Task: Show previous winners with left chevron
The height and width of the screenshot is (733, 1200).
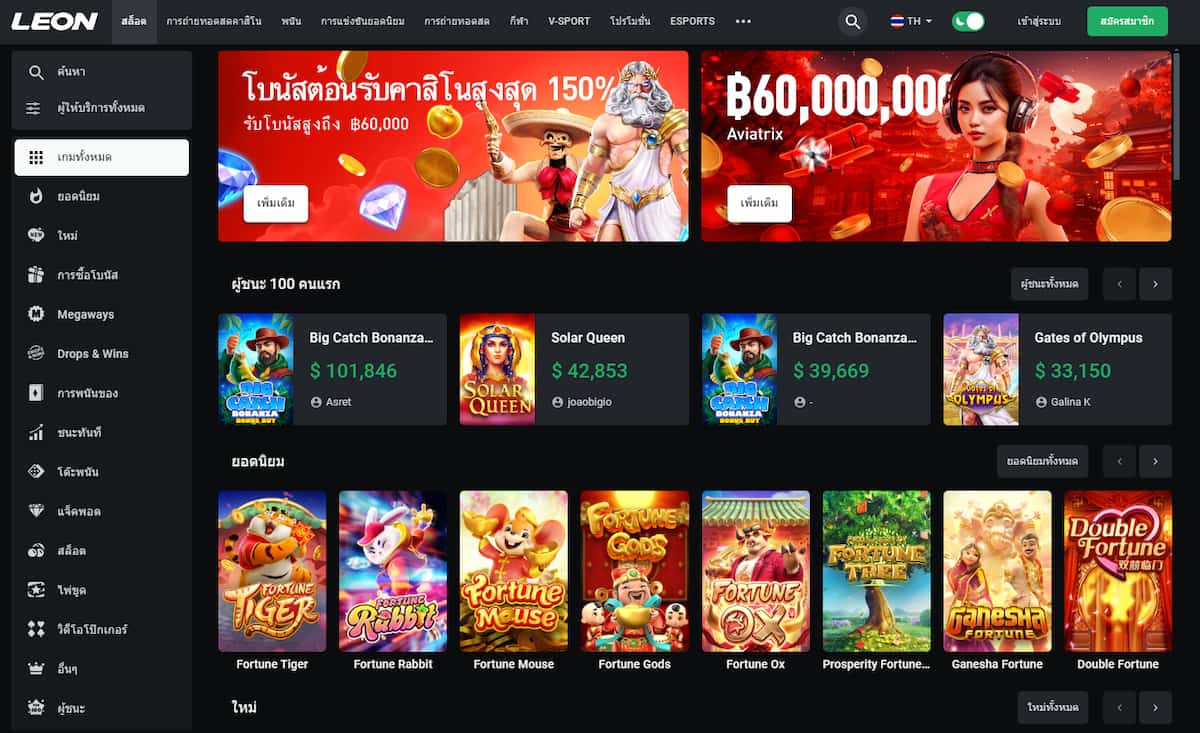Action: 1119,284
